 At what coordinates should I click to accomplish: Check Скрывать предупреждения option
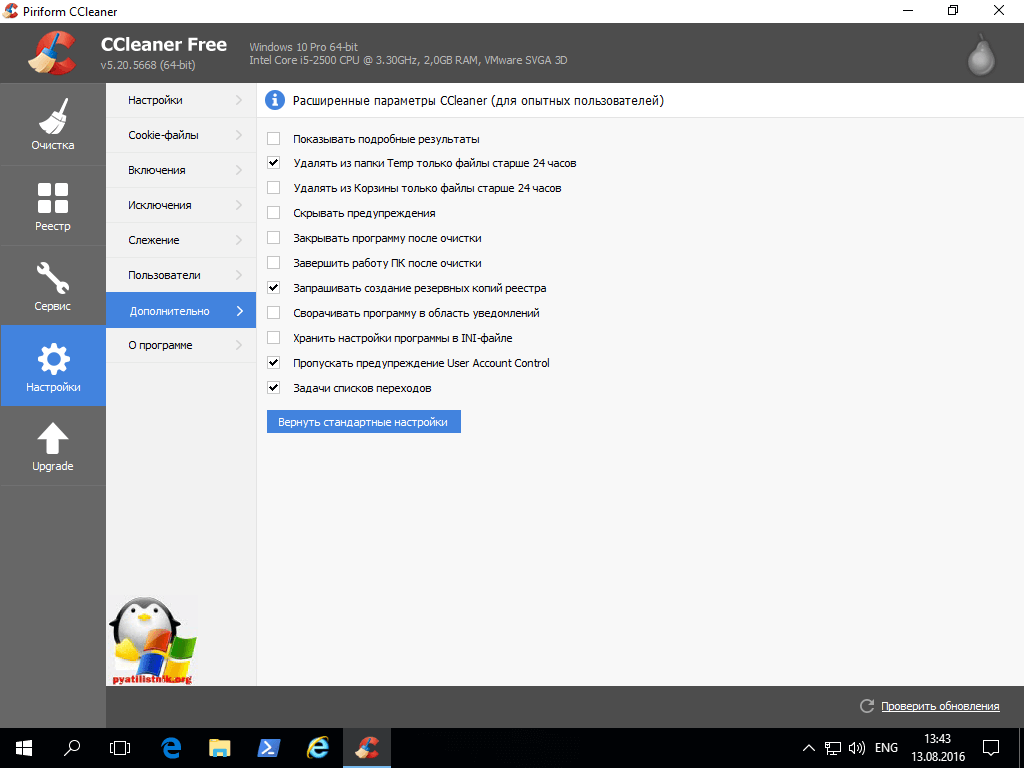(x=274, y=213)
